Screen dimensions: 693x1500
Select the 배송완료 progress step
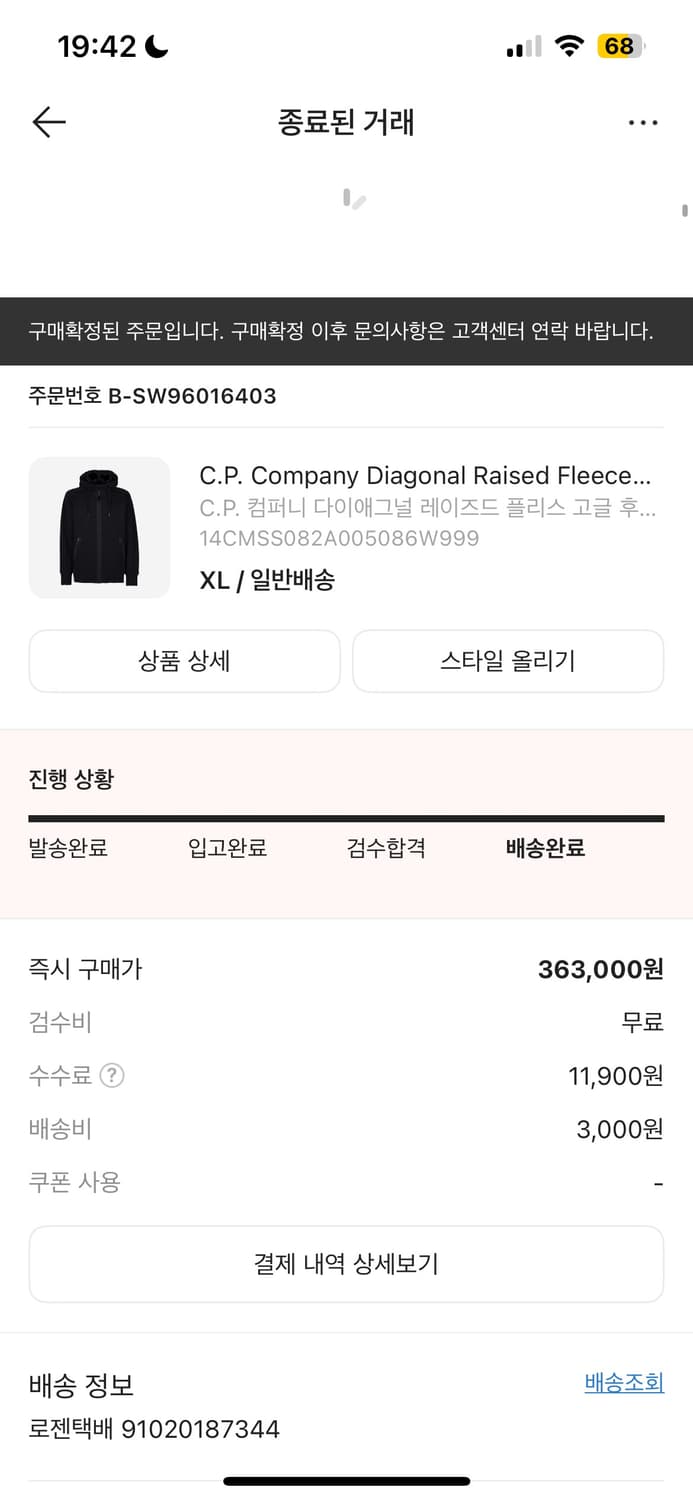(x=544, y=848)
